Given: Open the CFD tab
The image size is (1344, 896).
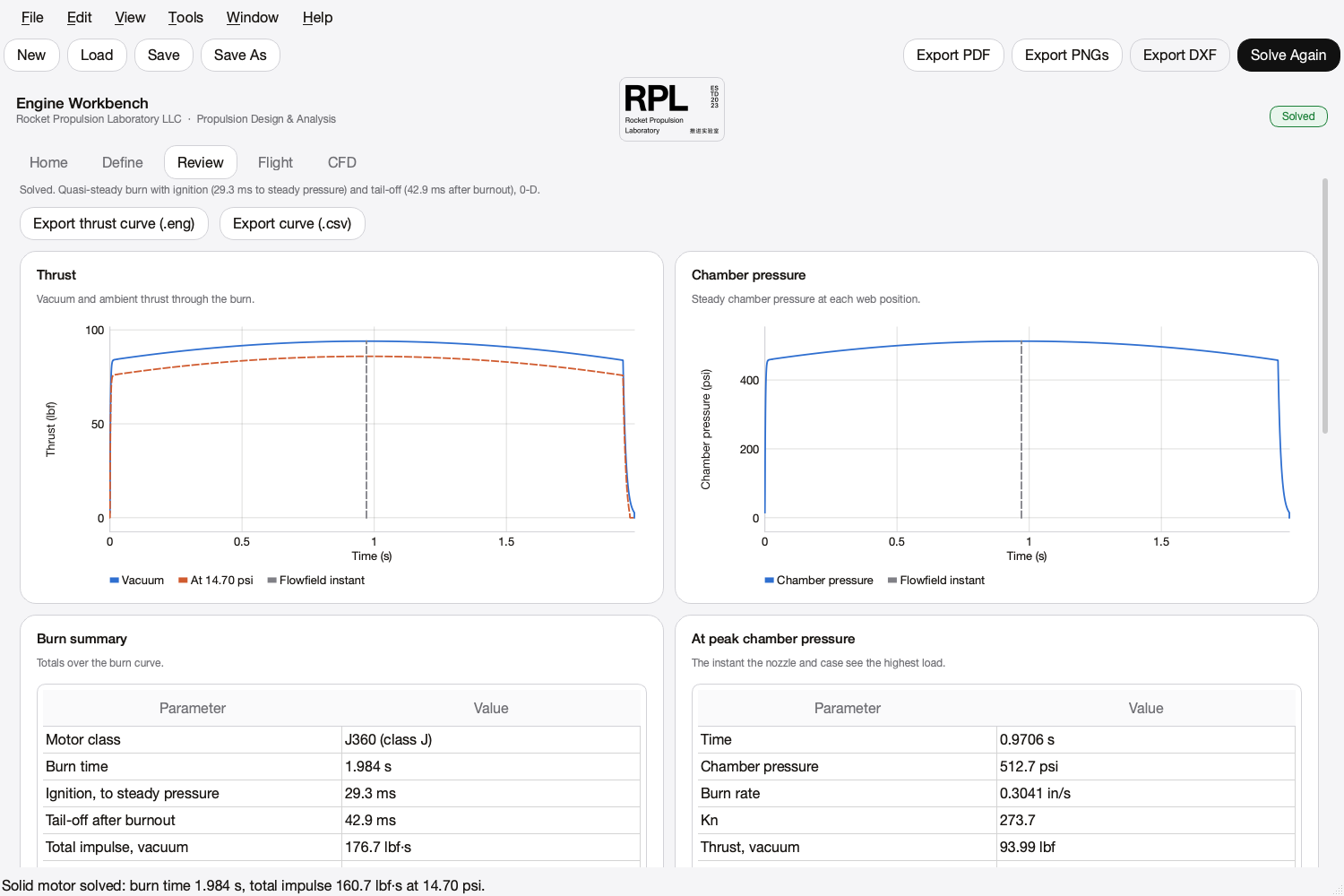Looking at the screenshot, I should point(342,162).
